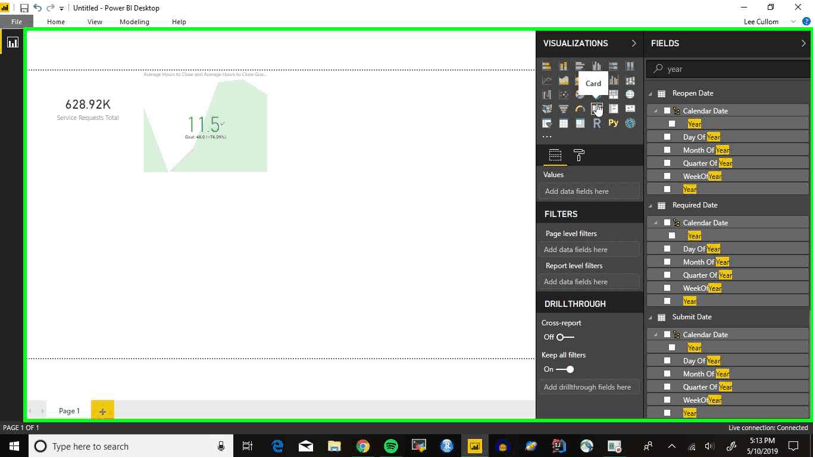Switch to the Format paint roller tab
This screenshot has width=815, height=458.
pos(579,155)
